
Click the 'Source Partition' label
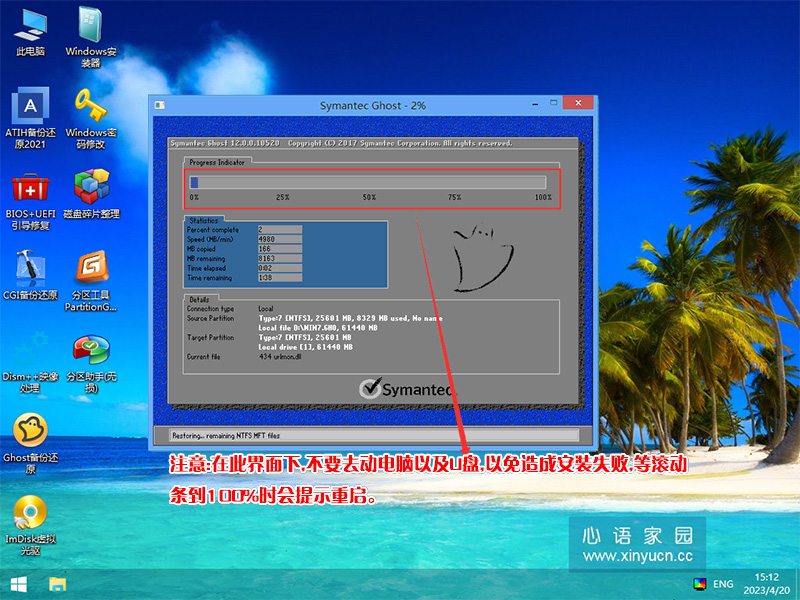[x=210, y=318]
